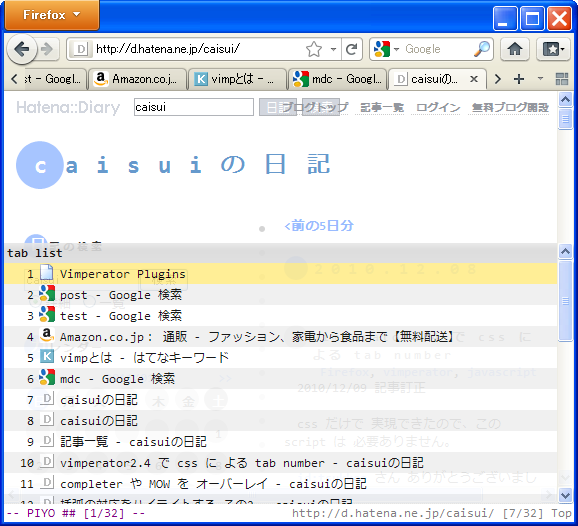Select vimperator2.4 で css tab number row

281,462
